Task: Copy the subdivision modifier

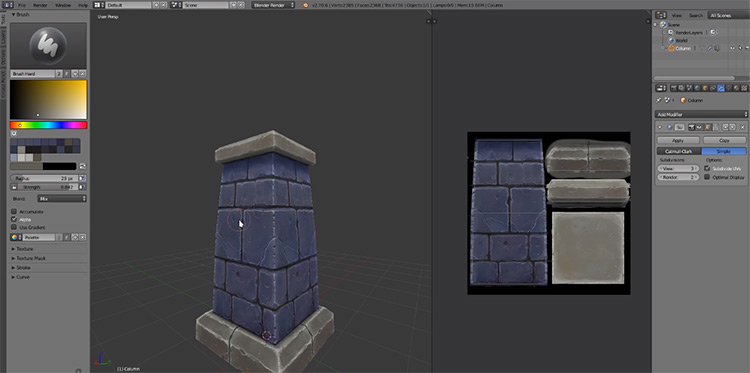Action: 724,141
